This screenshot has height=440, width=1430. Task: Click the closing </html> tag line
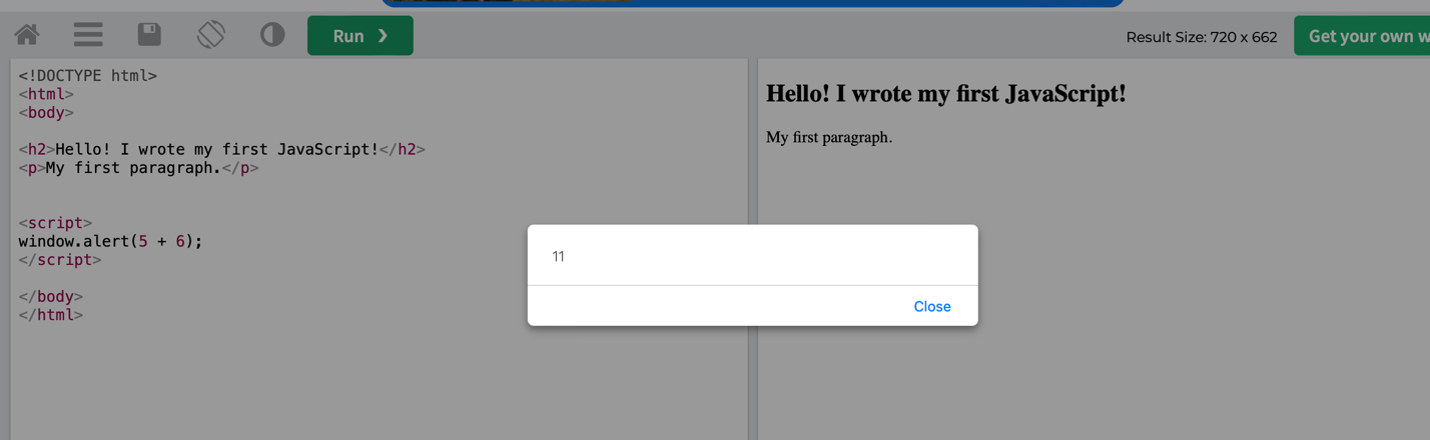(x=50, y=314)
